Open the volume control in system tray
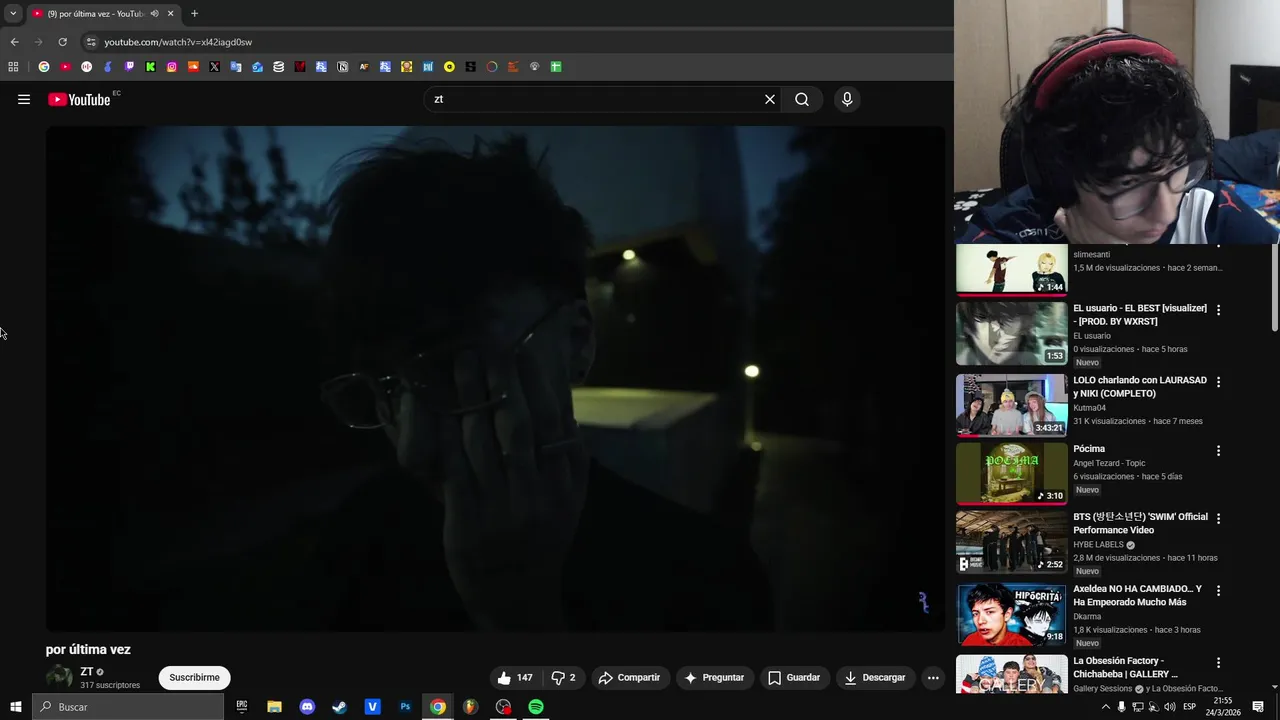1280x720 pixels. (1170, 707)
